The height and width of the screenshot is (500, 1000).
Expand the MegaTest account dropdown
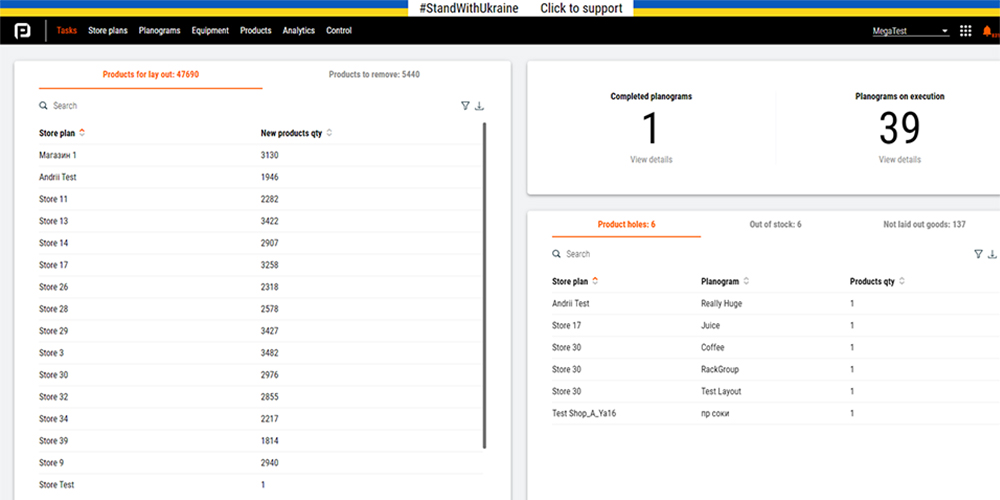[944, 31]
